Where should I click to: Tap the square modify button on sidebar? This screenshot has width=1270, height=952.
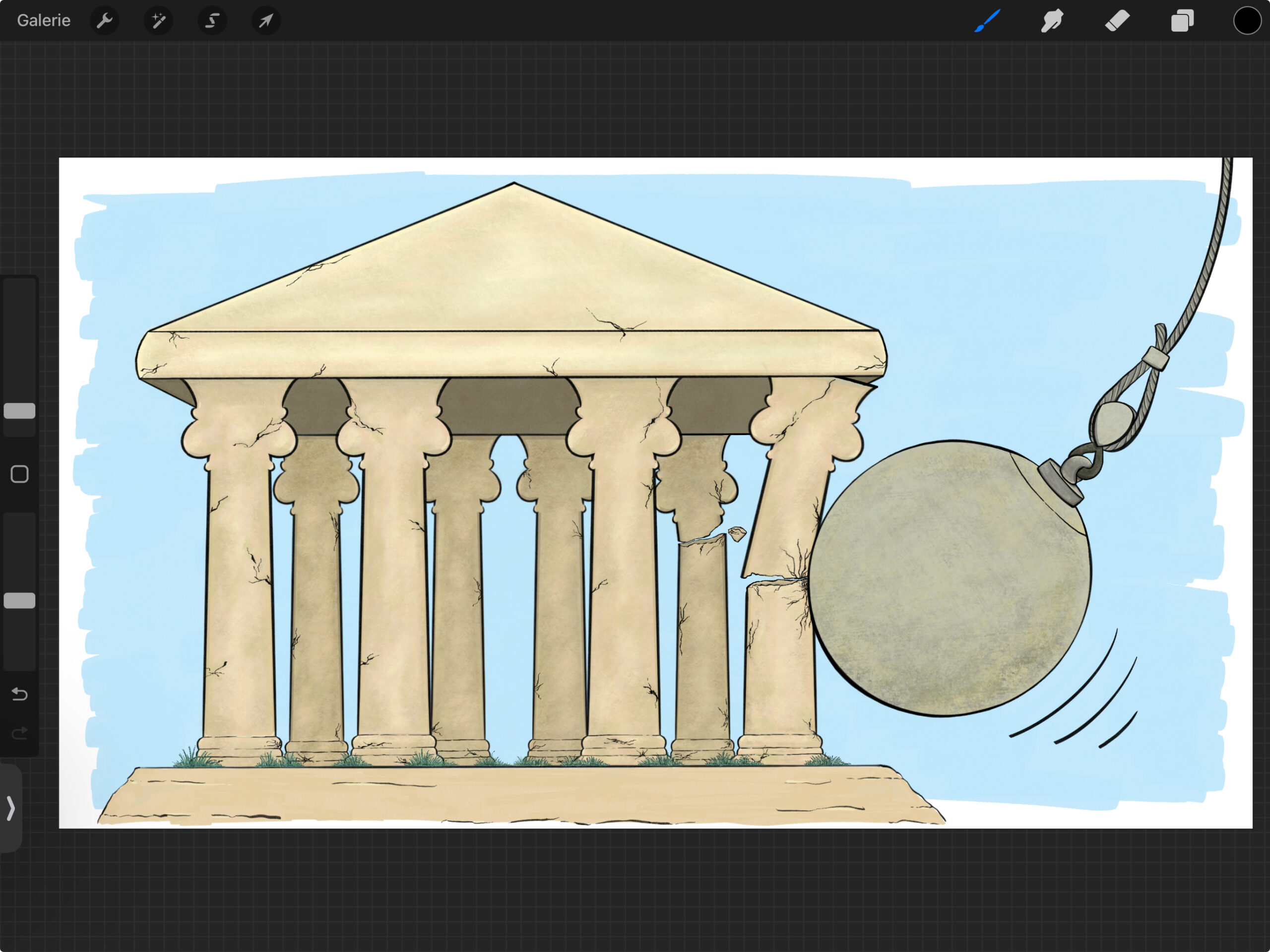(19, 474)
